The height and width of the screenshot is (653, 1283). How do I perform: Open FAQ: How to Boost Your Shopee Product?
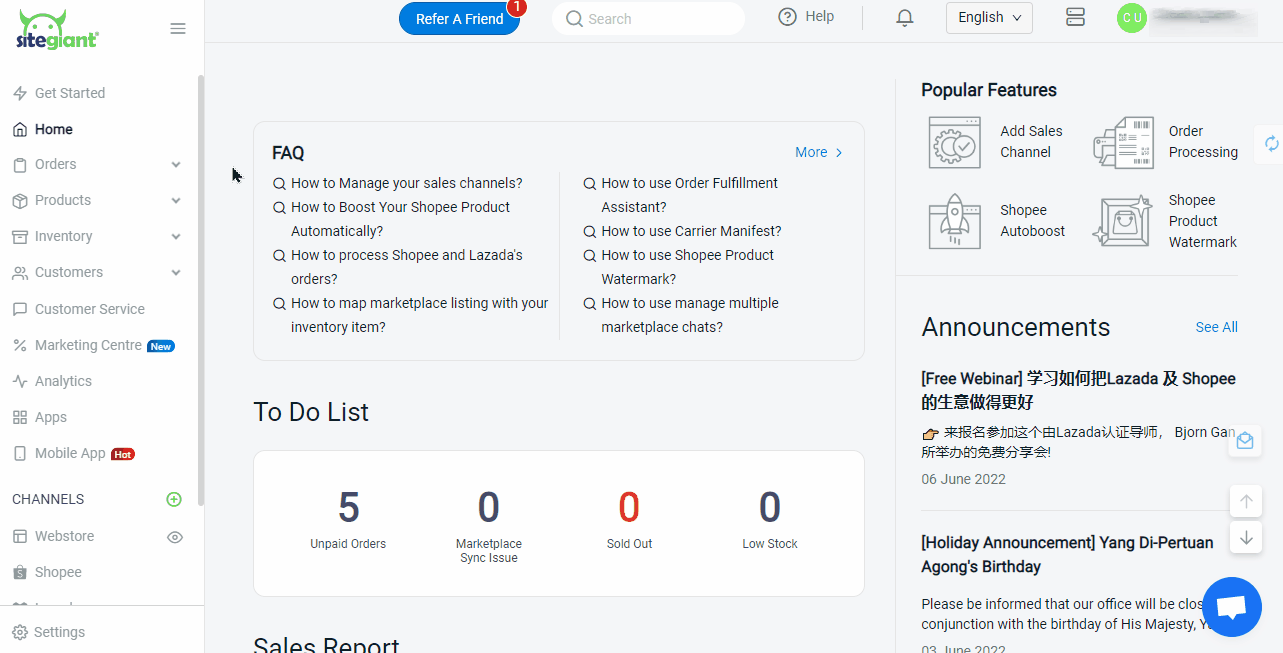400,219
